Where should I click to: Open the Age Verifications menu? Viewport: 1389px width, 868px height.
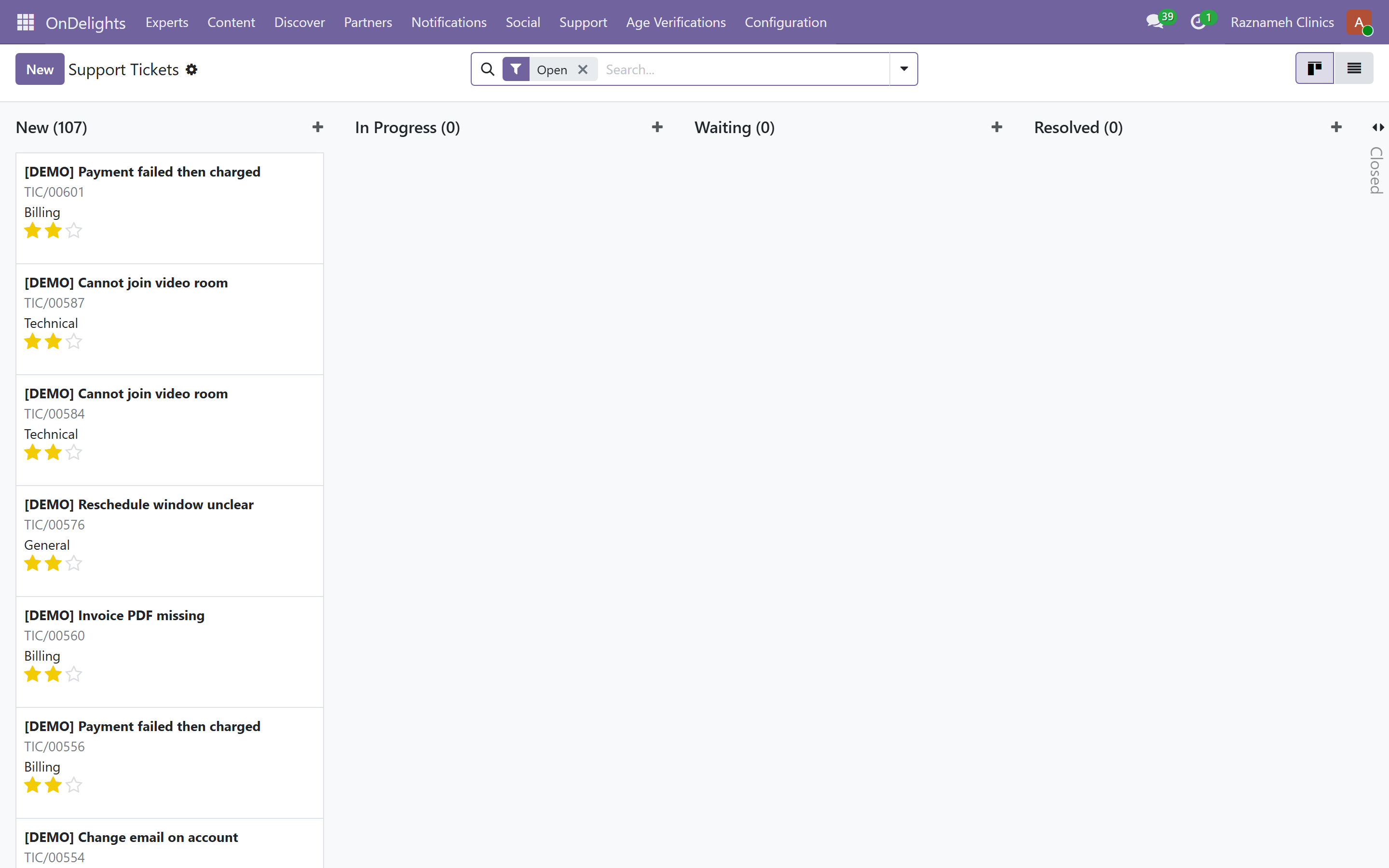[x=676, y=22]
